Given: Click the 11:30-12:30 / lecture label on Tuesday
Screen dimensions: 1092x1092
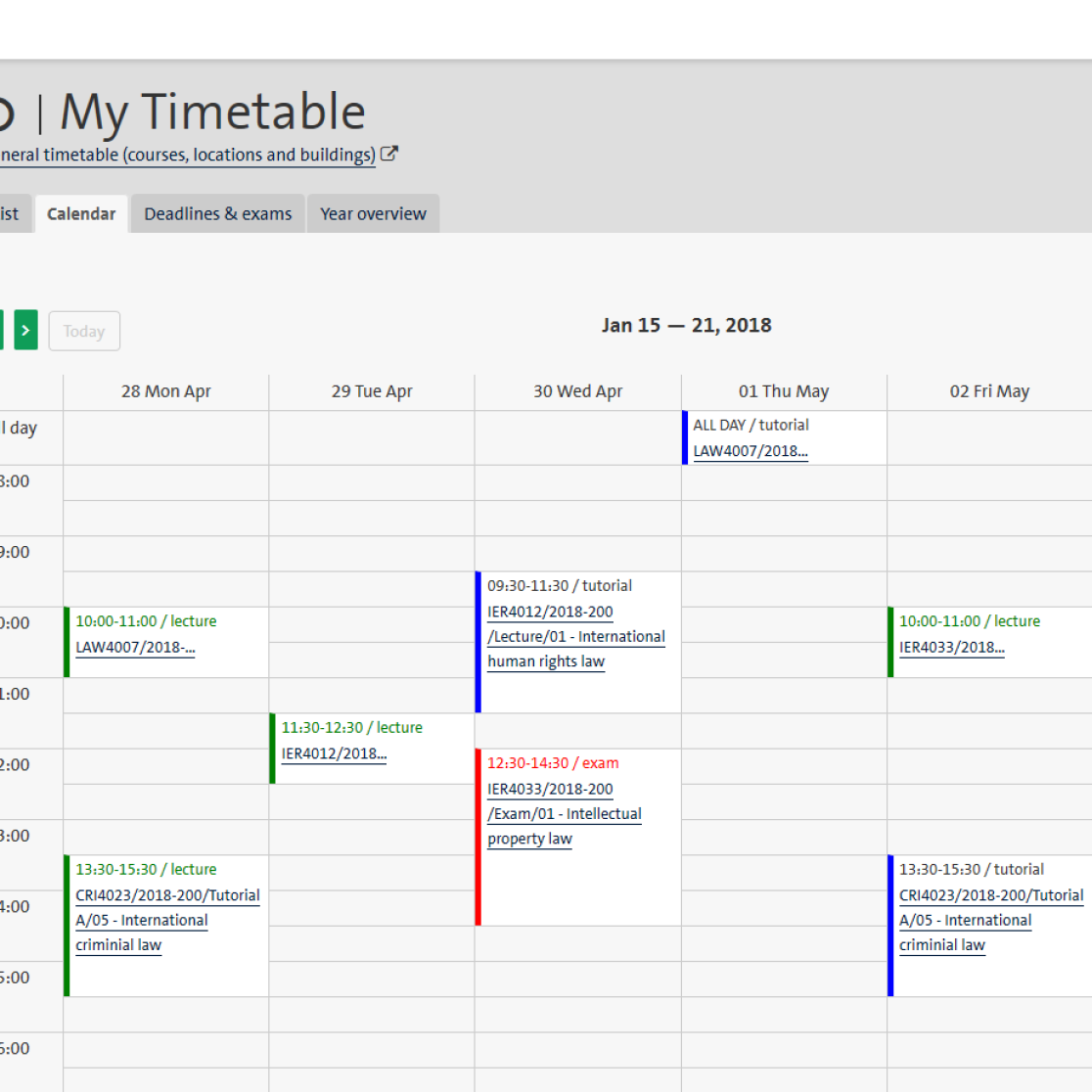Looking at the screenshot, I should (x=351, y=727).
